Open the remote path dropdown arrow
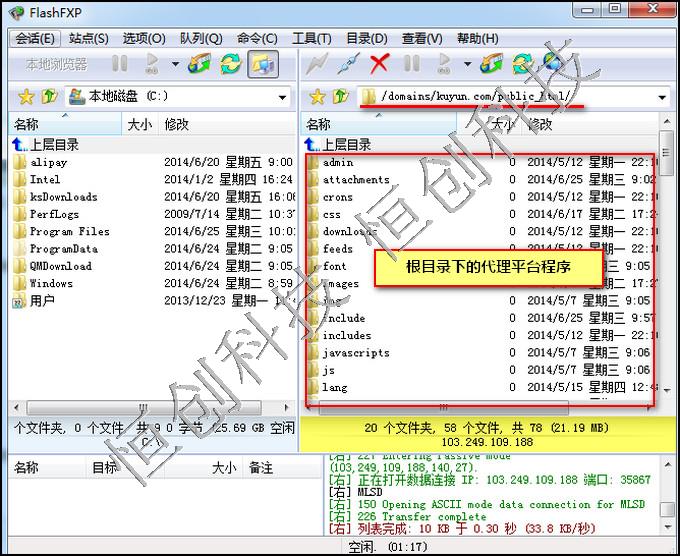The width and height of the screenshot is (680, 556). pyautogui.click(x=662, y=97)
